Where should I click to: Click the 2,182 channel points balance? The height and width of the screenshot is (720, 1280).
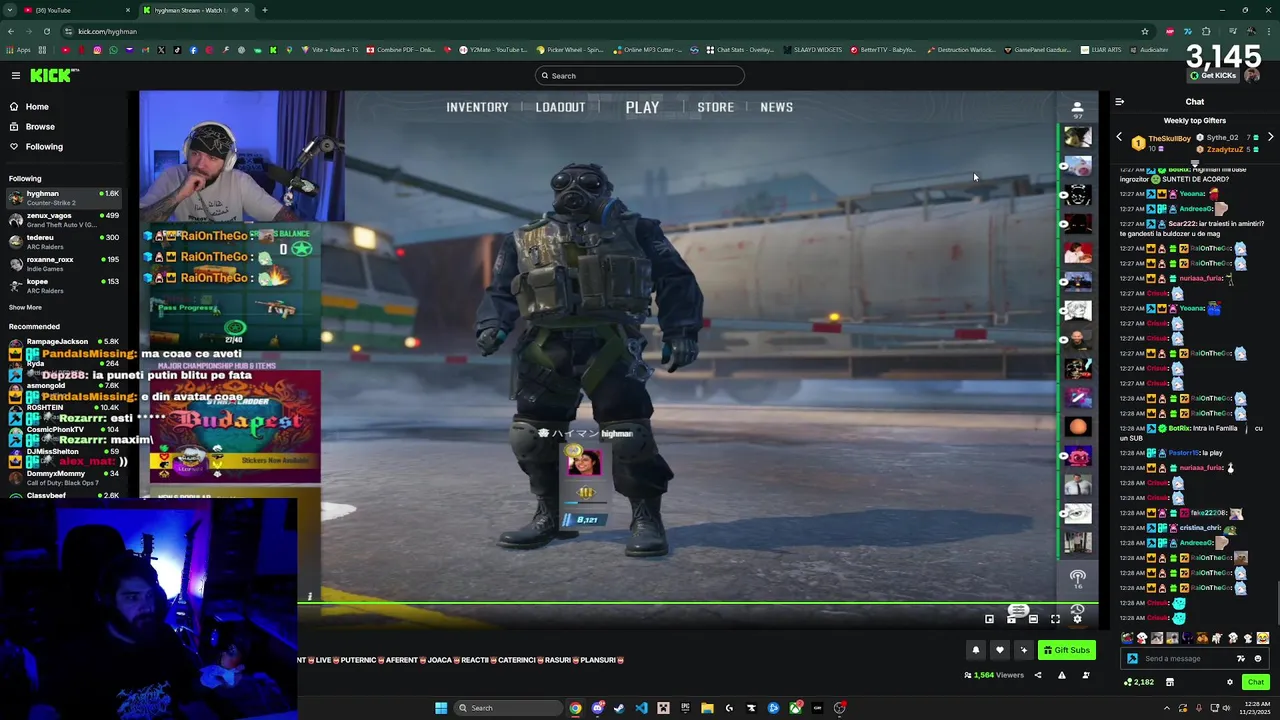1139,682
